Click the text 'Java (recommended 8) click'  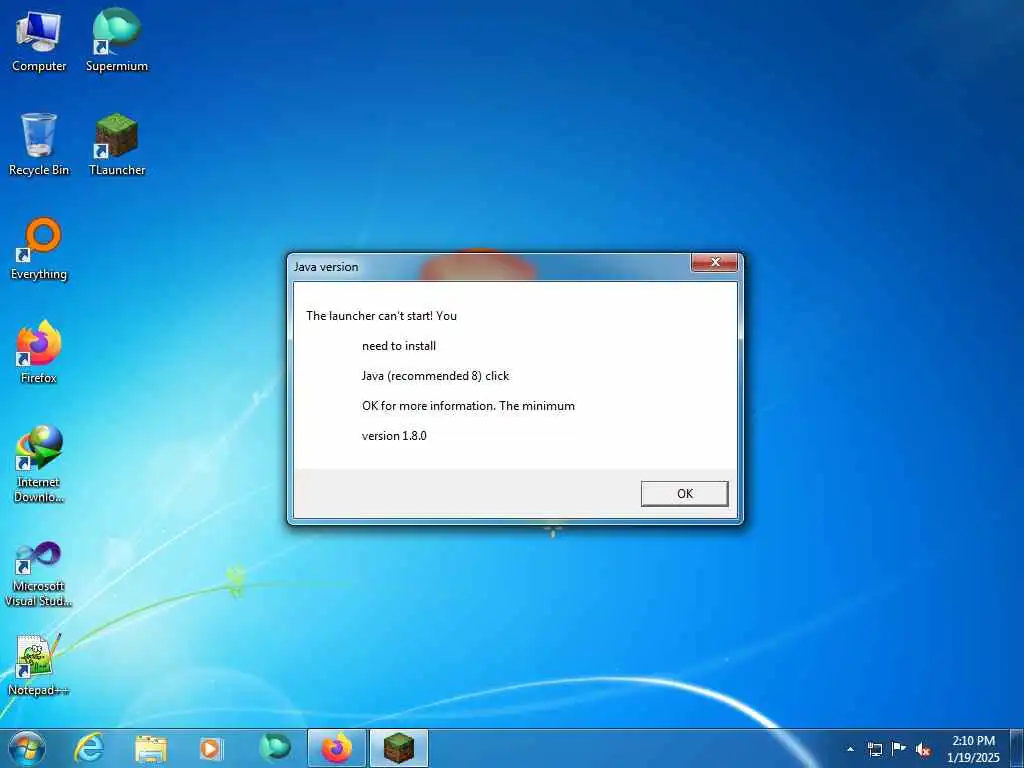coord(435,376)
